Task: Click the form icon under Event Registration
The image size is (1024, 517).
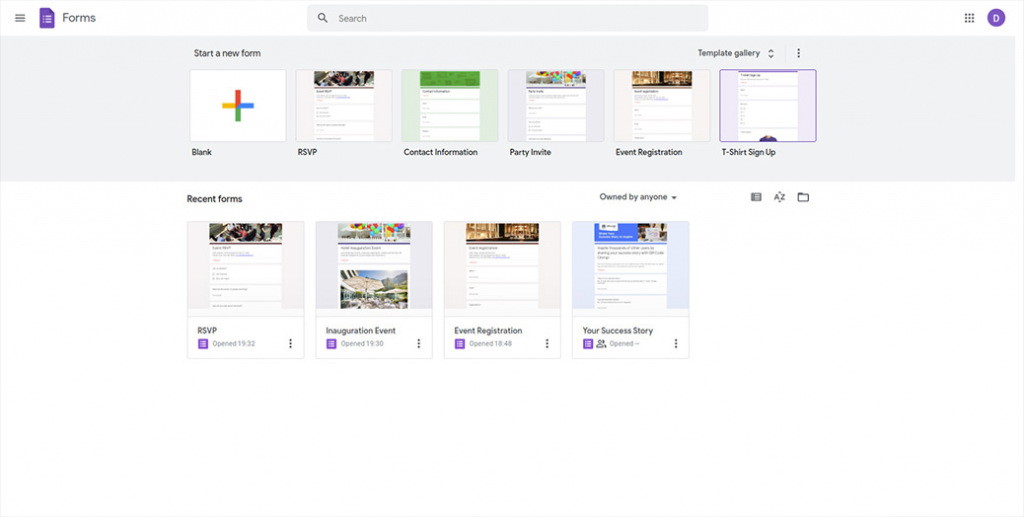Action: pyautogui.click(x=460, y=344)
